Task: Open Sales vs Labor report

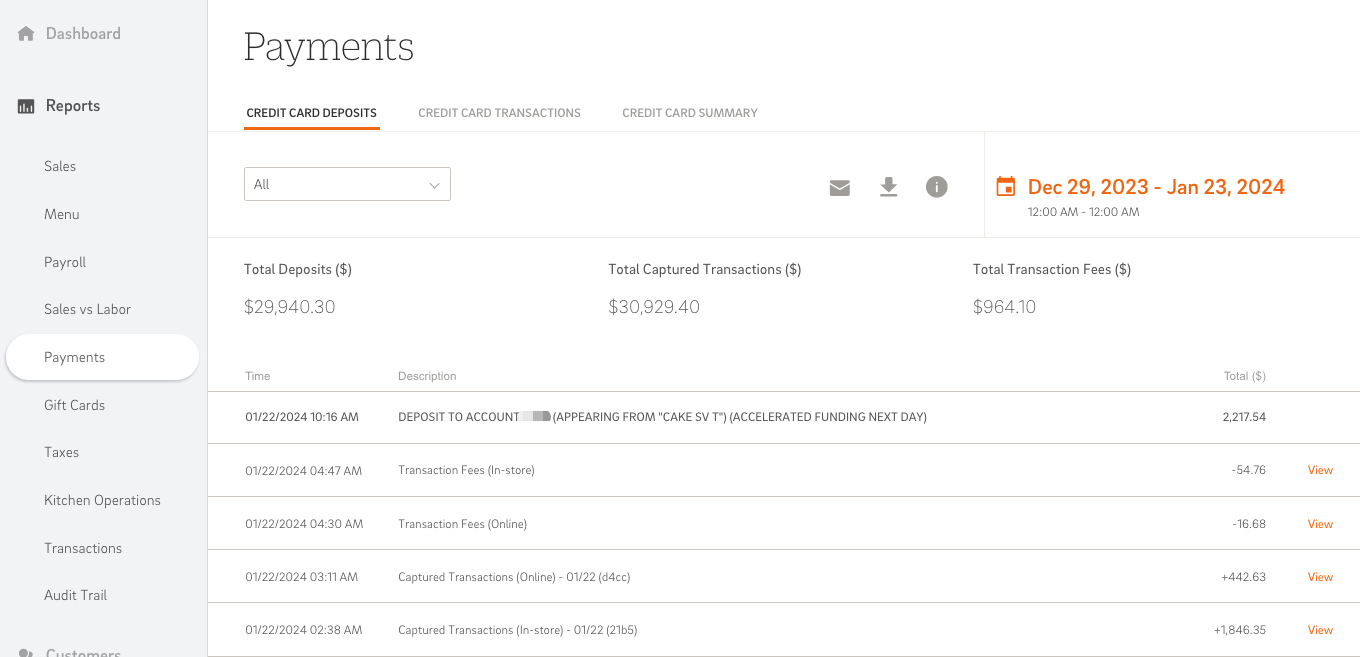Action: [88, 309]
